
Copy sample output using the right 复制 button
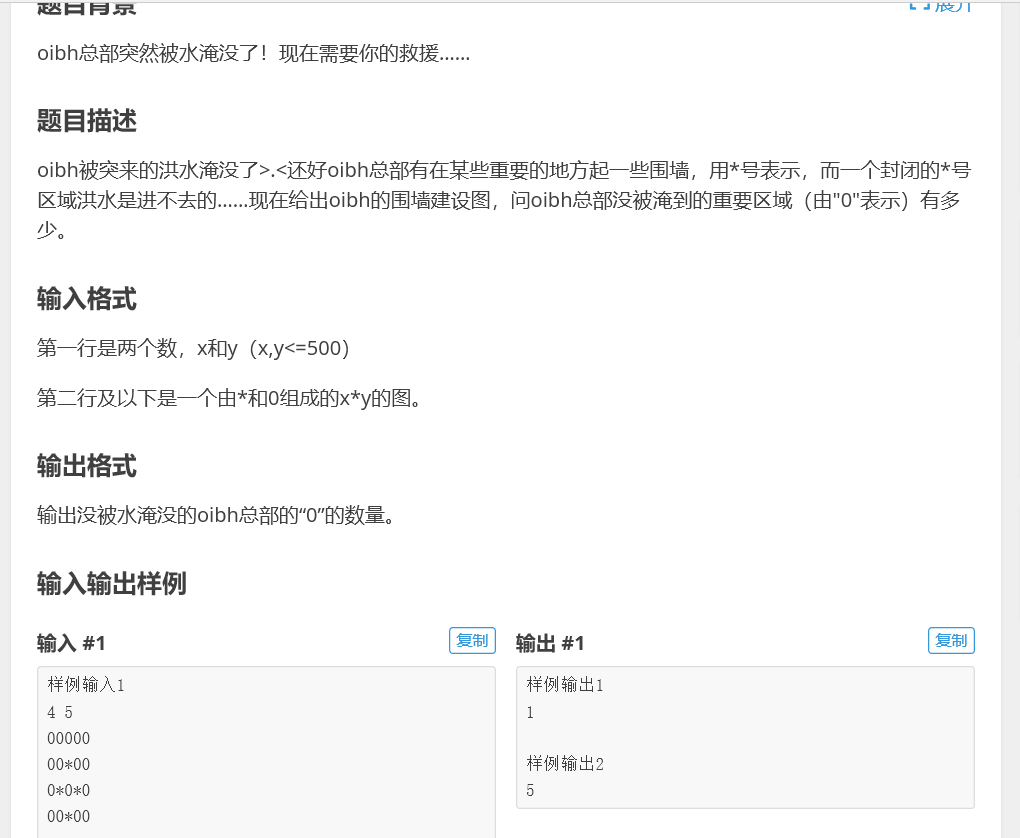coord(950,640)
